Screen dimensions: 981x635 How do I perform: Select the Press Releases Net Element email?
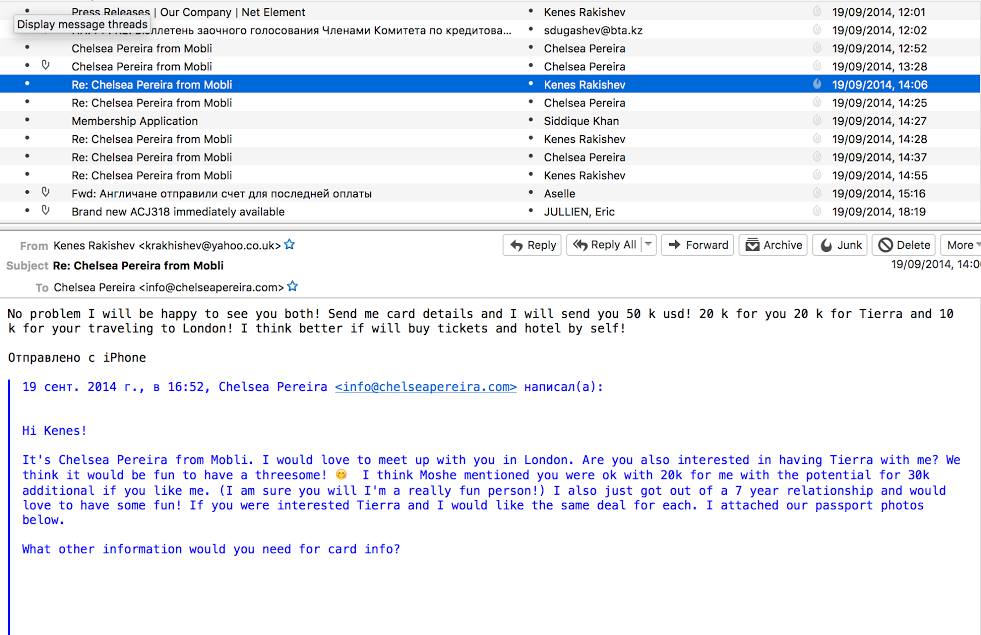[x=188, y=12]
